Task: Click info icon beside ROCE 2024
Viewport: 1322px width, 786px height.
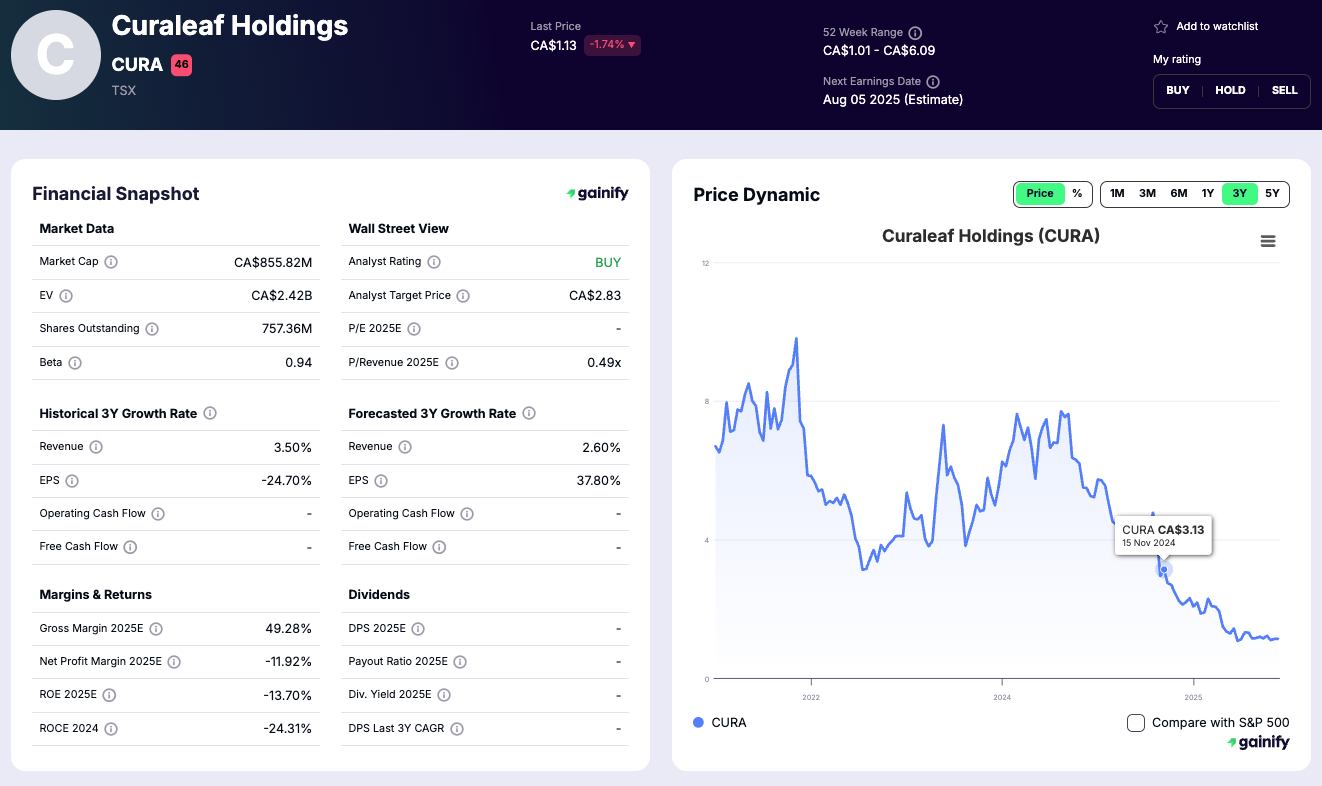Action: click(111, 729)
